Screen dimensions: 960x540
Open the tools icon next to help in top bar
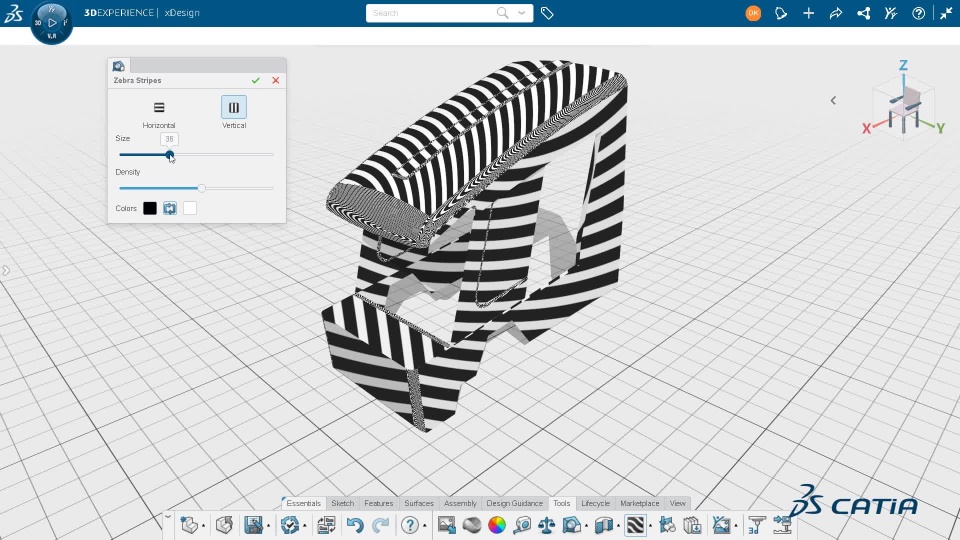(x=891, y=13)
